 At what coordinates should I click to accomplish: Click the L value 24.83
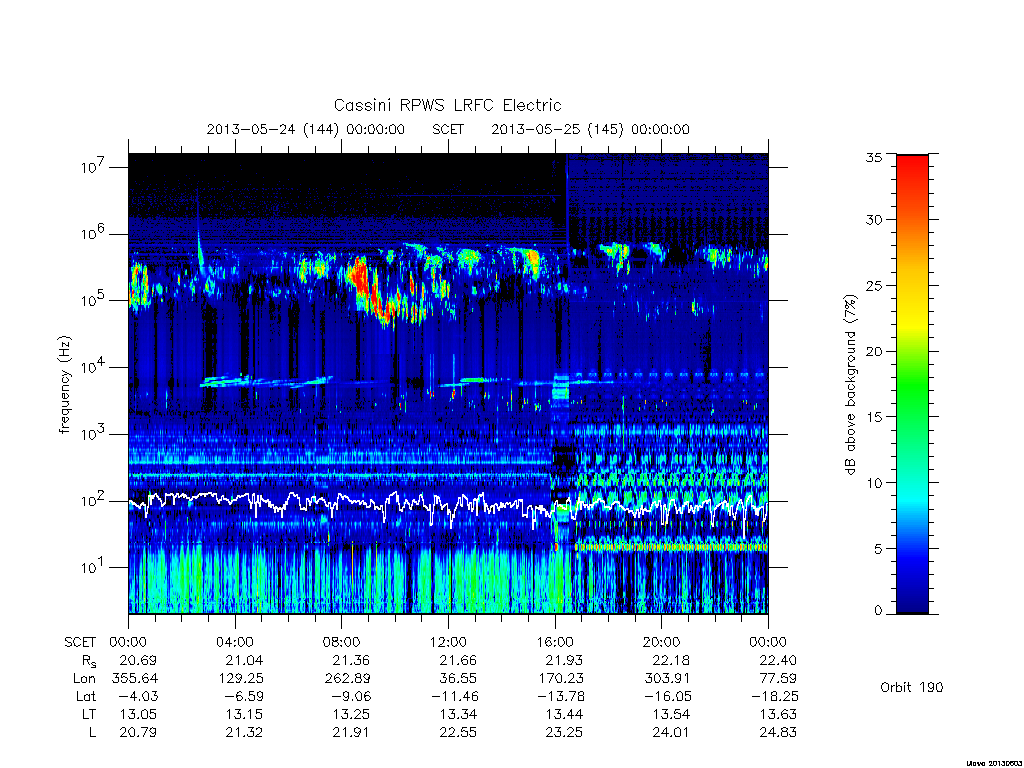778,732
